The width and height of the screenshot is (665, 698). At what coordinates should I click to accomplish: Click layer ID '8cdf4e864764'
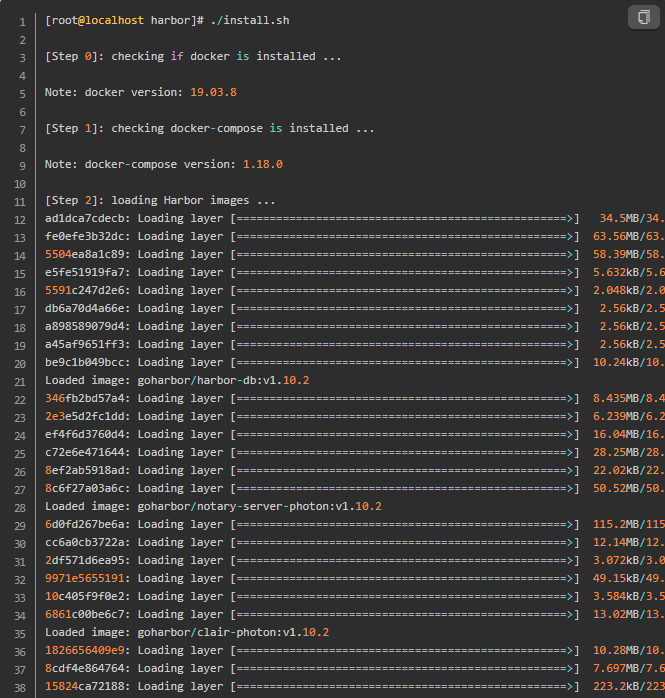(x=85, y=669)
